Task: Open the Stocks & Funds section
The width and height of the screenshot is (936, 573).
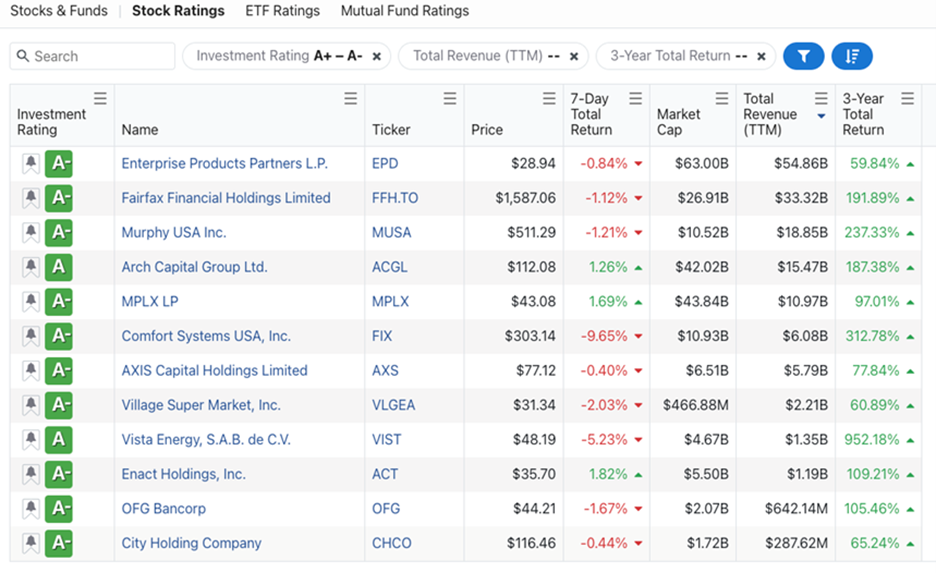Action: coord(59,11)
